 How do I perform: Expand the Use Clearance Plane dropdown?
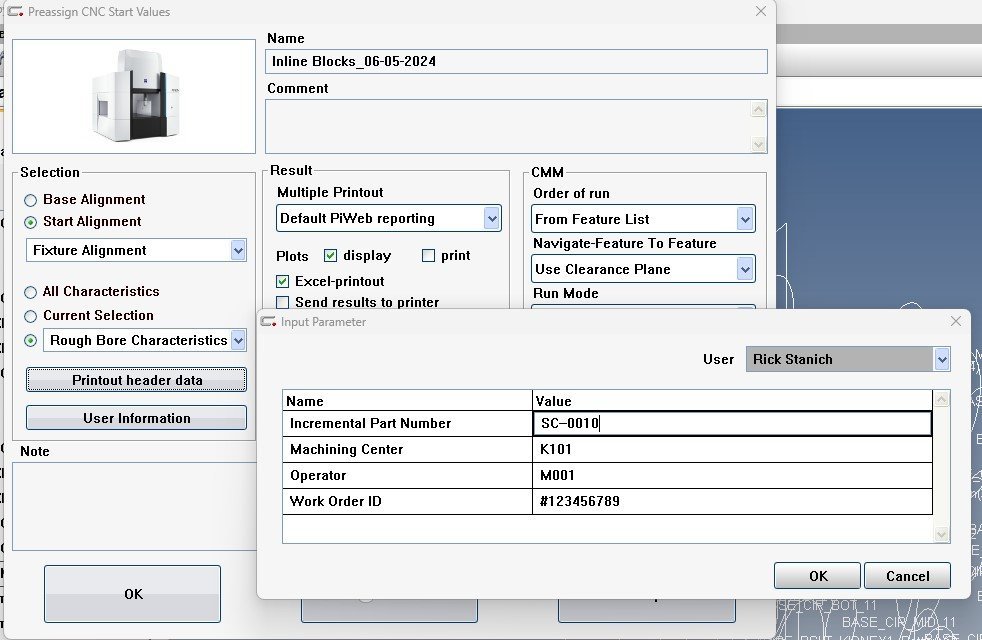[x=744, y=269]
